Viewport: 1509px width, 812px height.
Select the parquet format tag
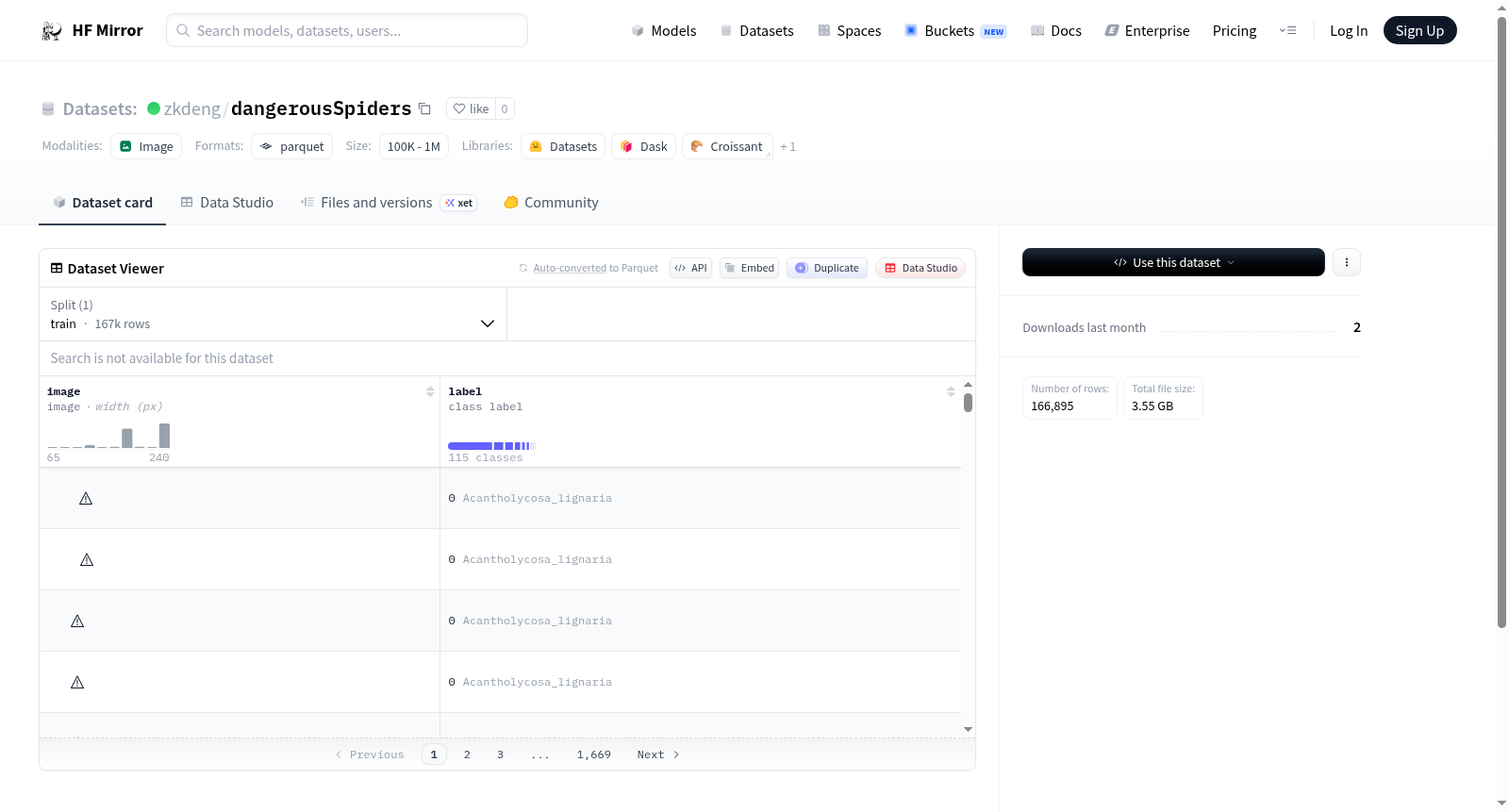[x=291, y=146]
